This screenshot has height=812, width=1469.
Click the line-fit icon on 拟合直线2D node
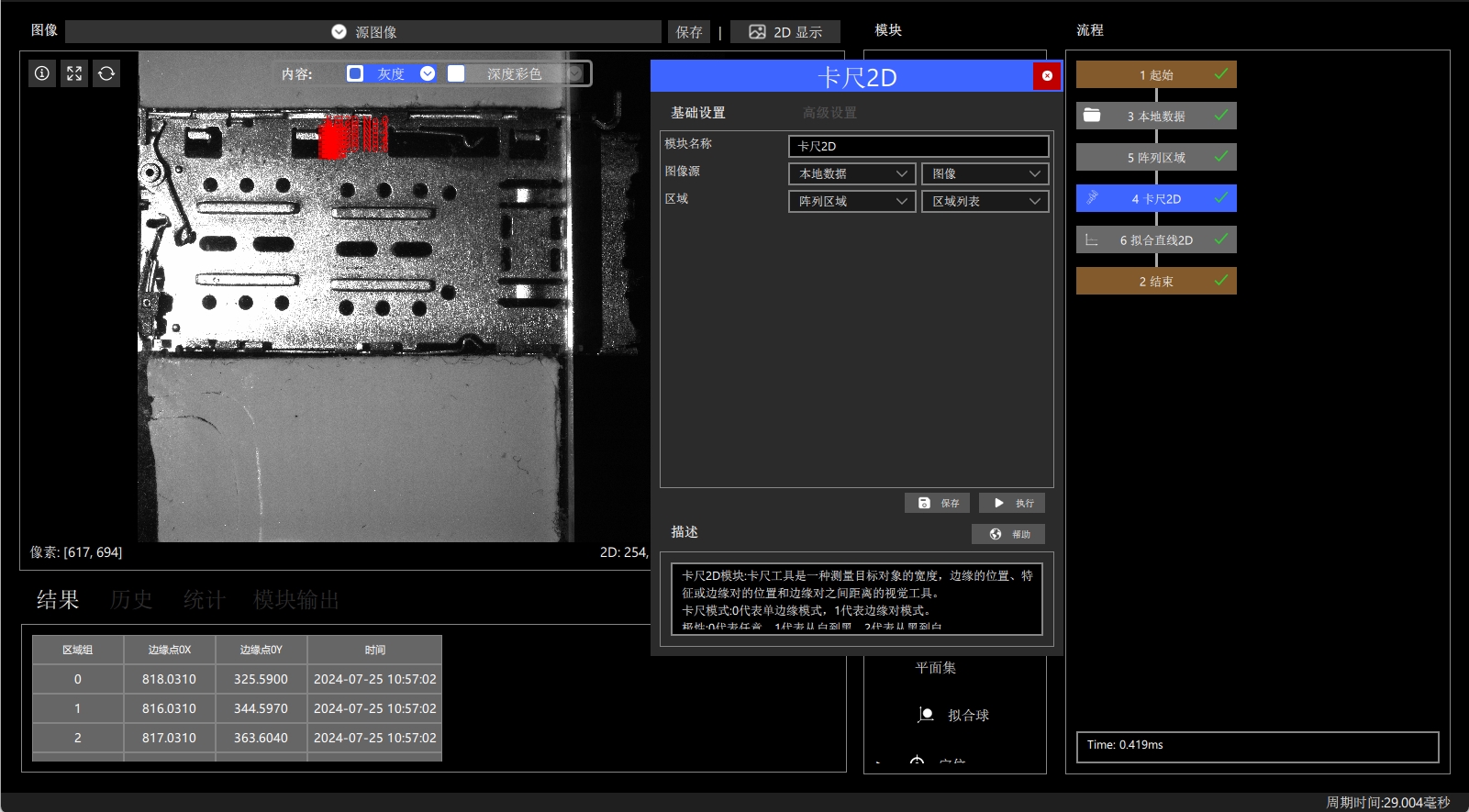[1092, 239]
